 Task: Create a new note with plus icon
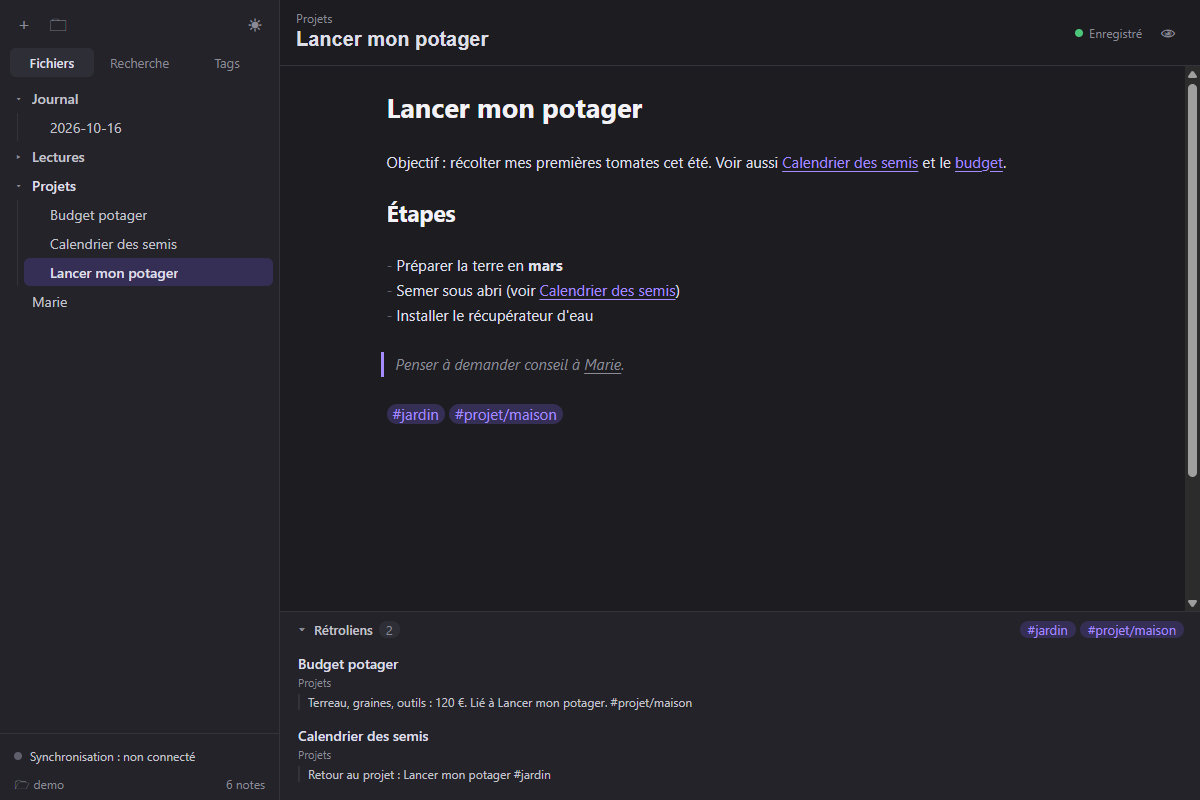tap(24, 25)
